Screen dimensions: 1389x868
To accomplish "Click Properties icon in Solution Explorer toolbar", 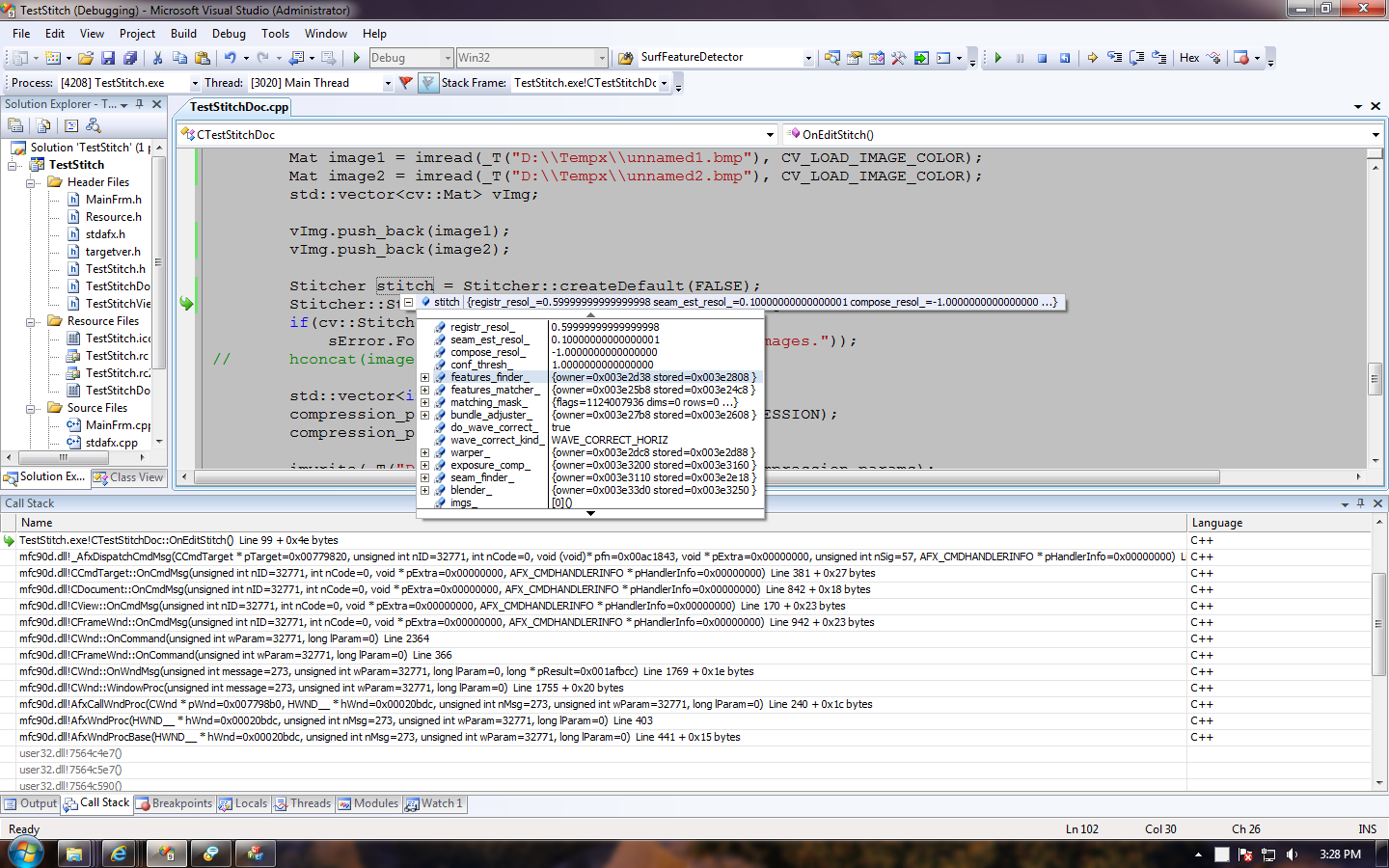I will 16,125.
